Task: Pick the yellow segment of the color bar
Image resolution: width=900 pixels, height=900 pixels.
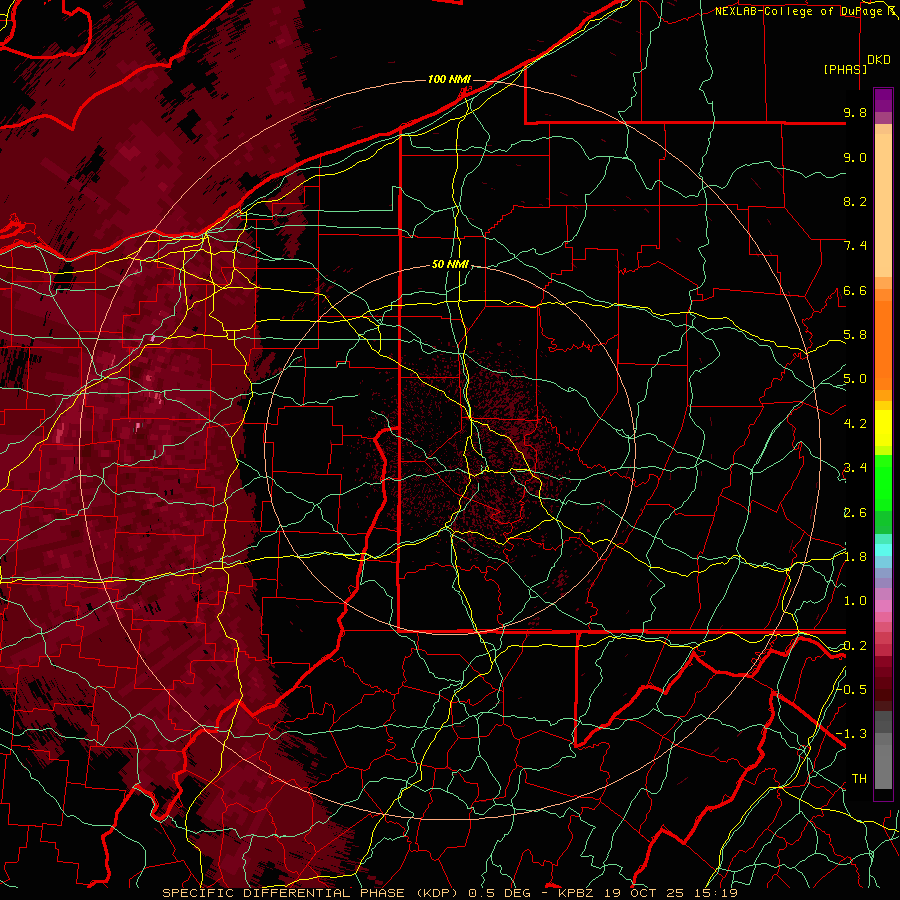Action: [x=883, y=428]
